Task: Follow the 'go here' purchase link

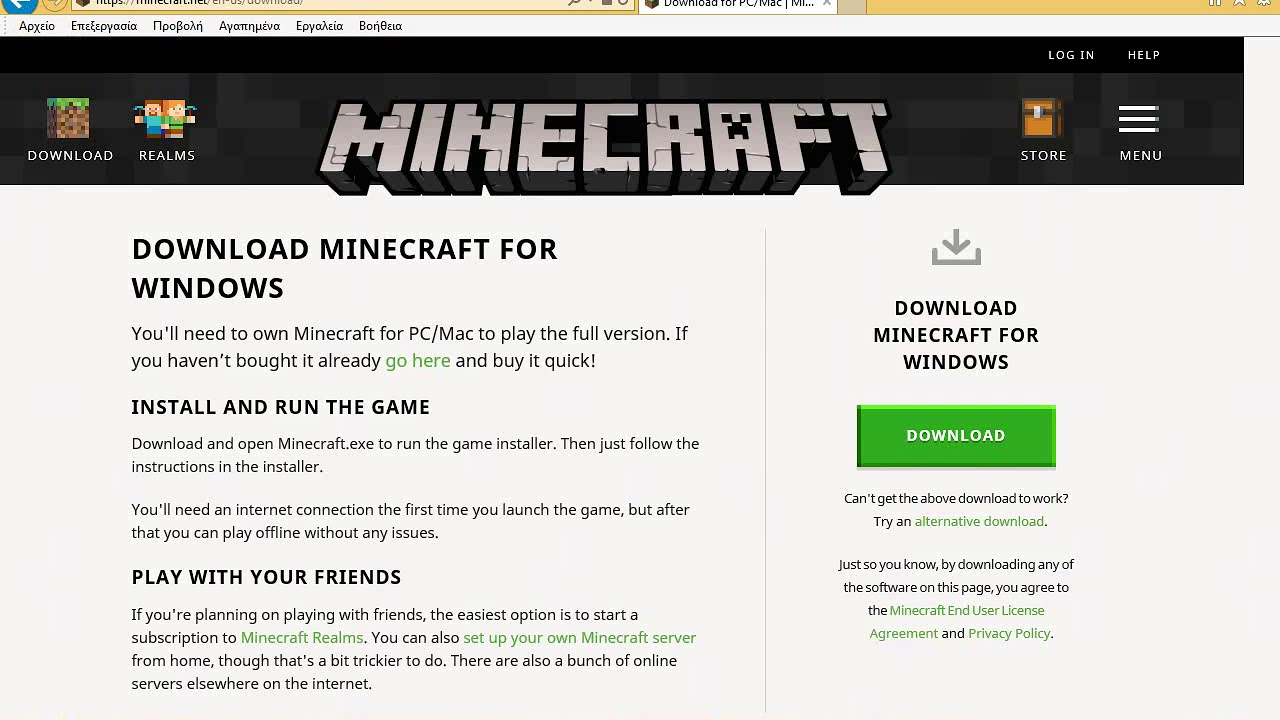Action: click(x=418, y=361)
